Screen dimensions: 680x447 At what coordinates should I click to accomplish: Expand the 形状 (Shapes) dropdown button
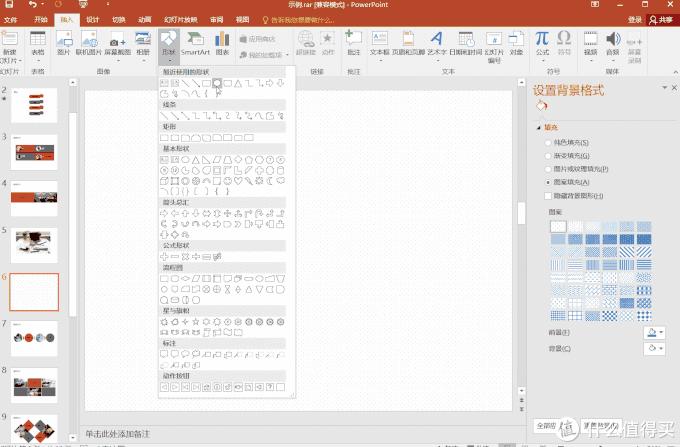(x=168, y=47)
